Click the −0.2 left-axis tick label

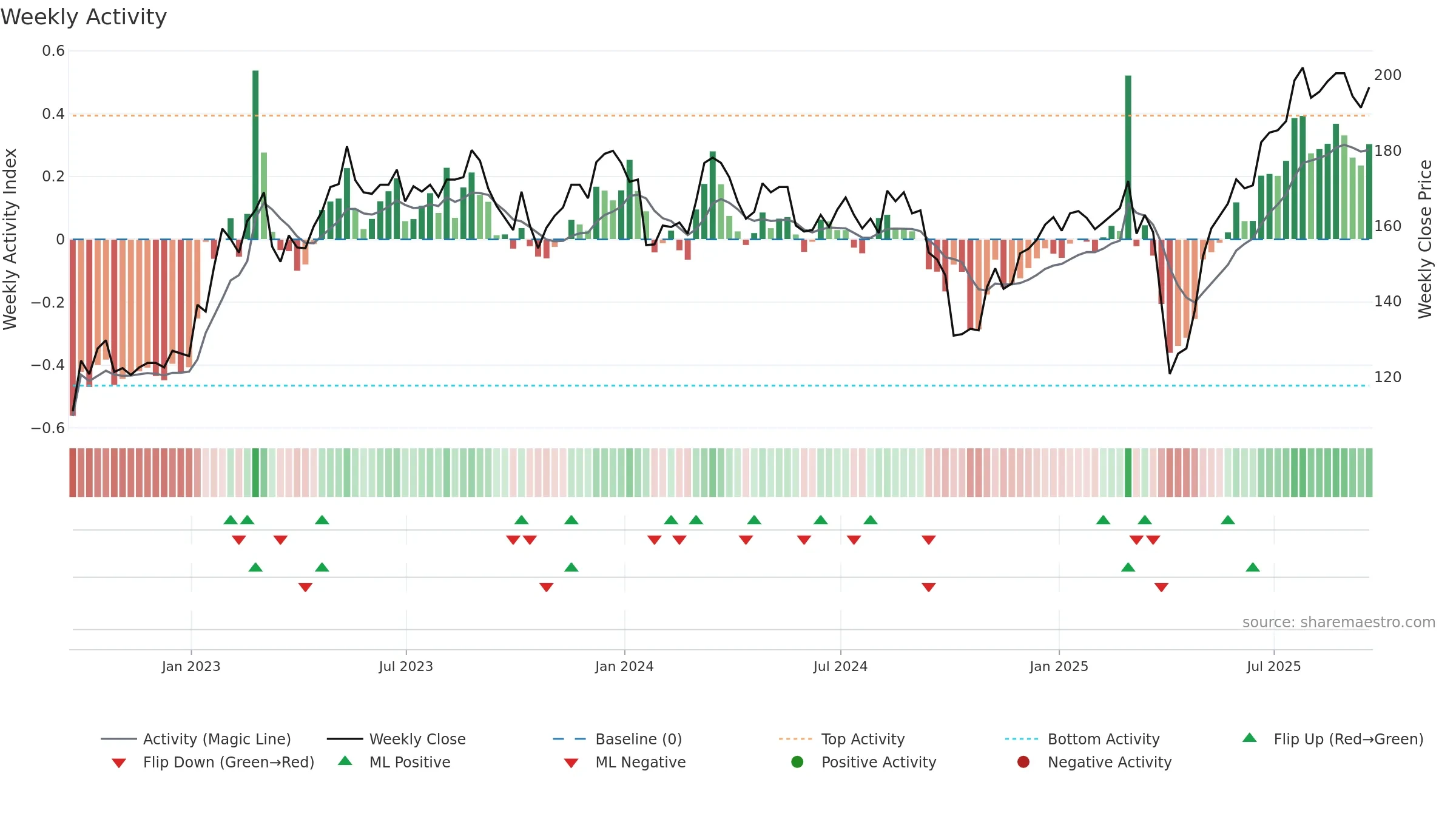48,302
